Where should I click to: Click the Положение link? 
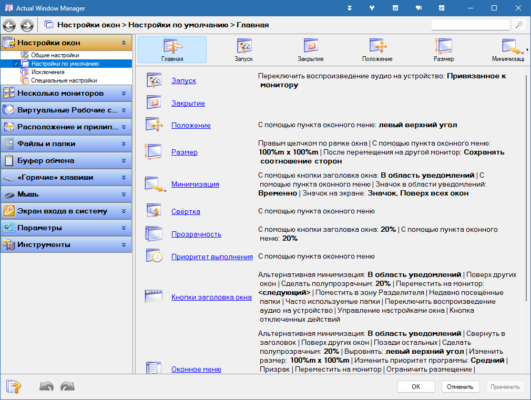click(x=191, y=125)
